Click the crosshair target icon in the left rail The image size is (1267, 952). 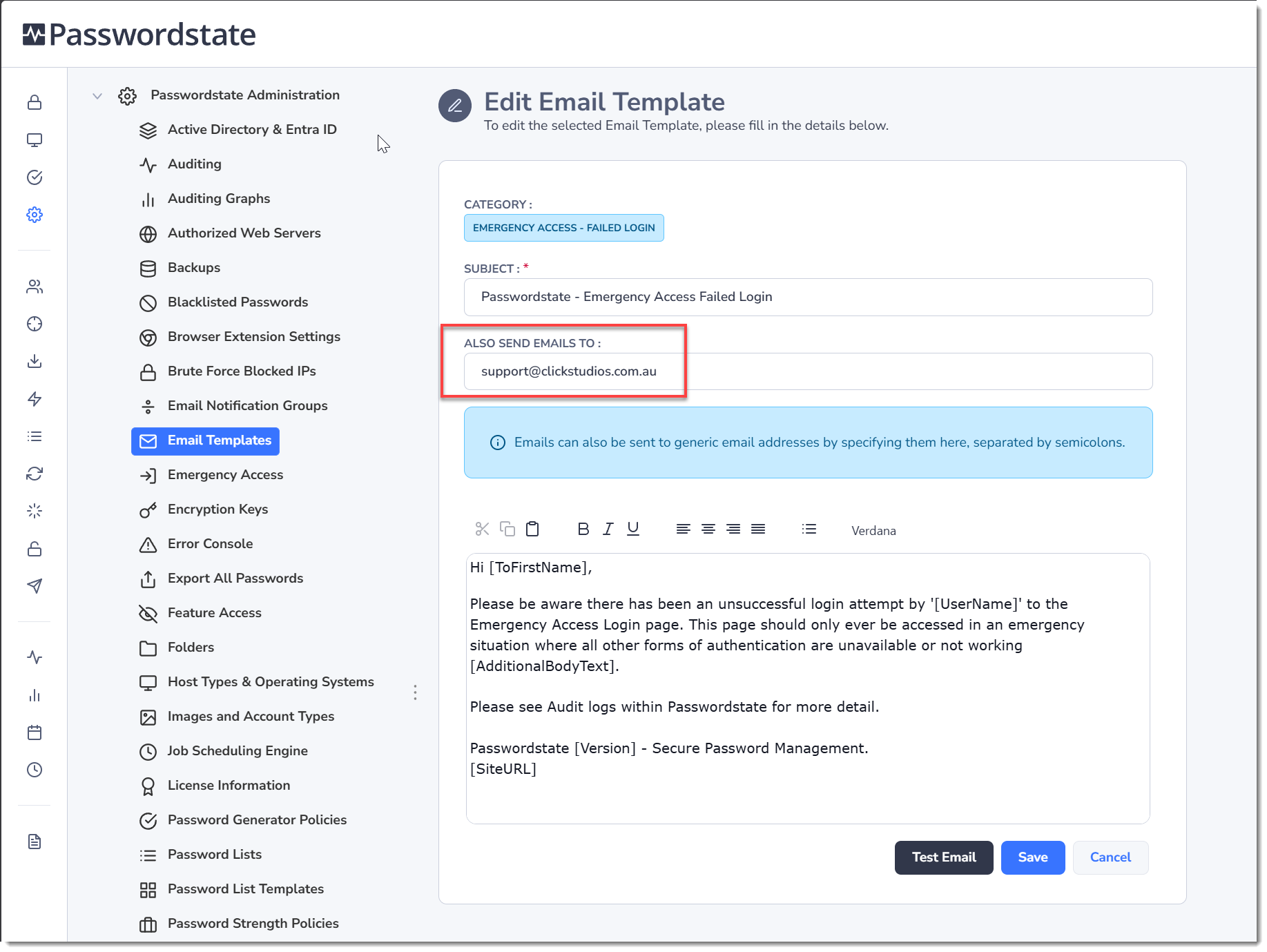pyautogui.click(x=35, y=324)
